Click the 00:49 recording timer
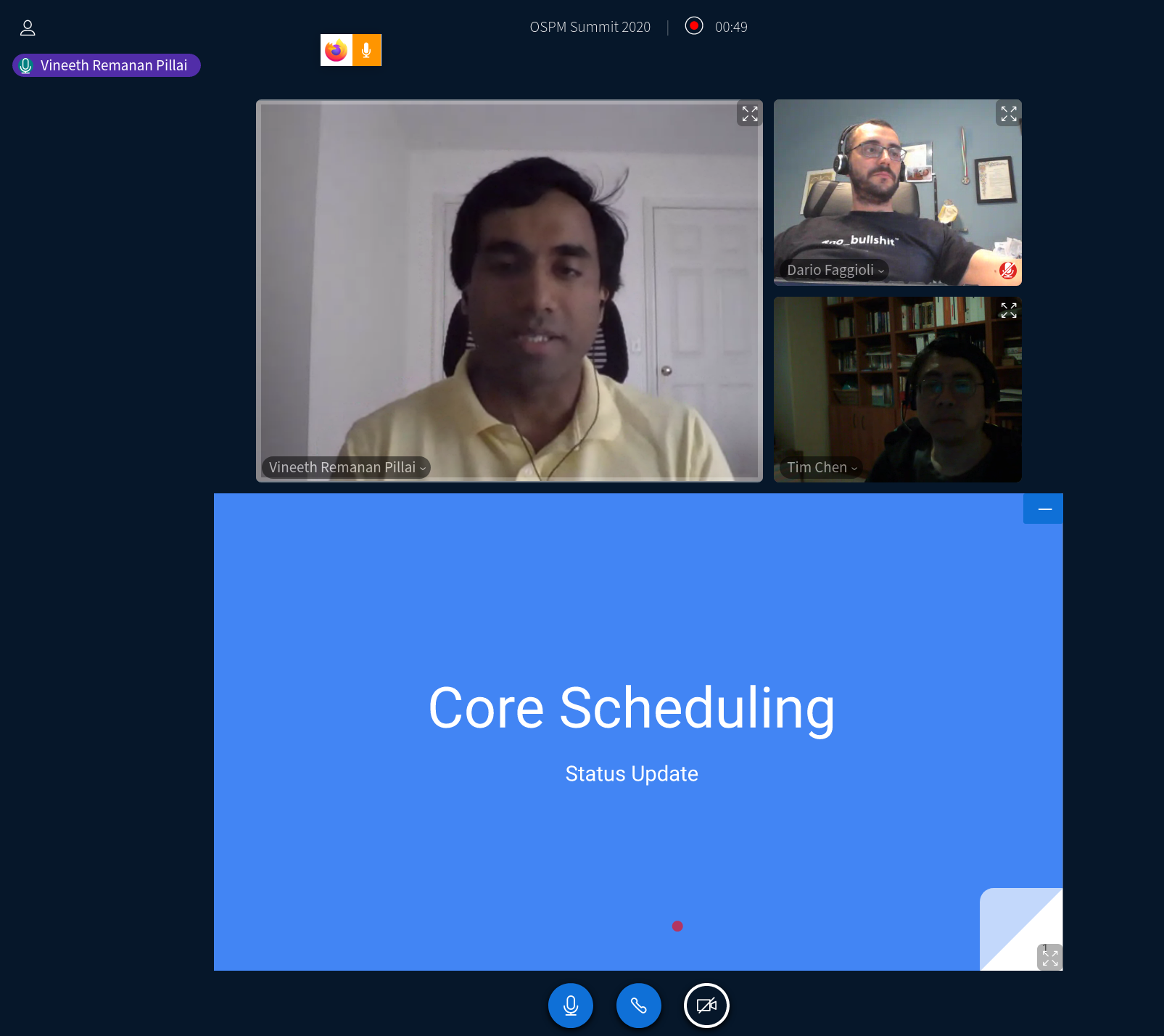1164x1036 pixels. point(731,27)
